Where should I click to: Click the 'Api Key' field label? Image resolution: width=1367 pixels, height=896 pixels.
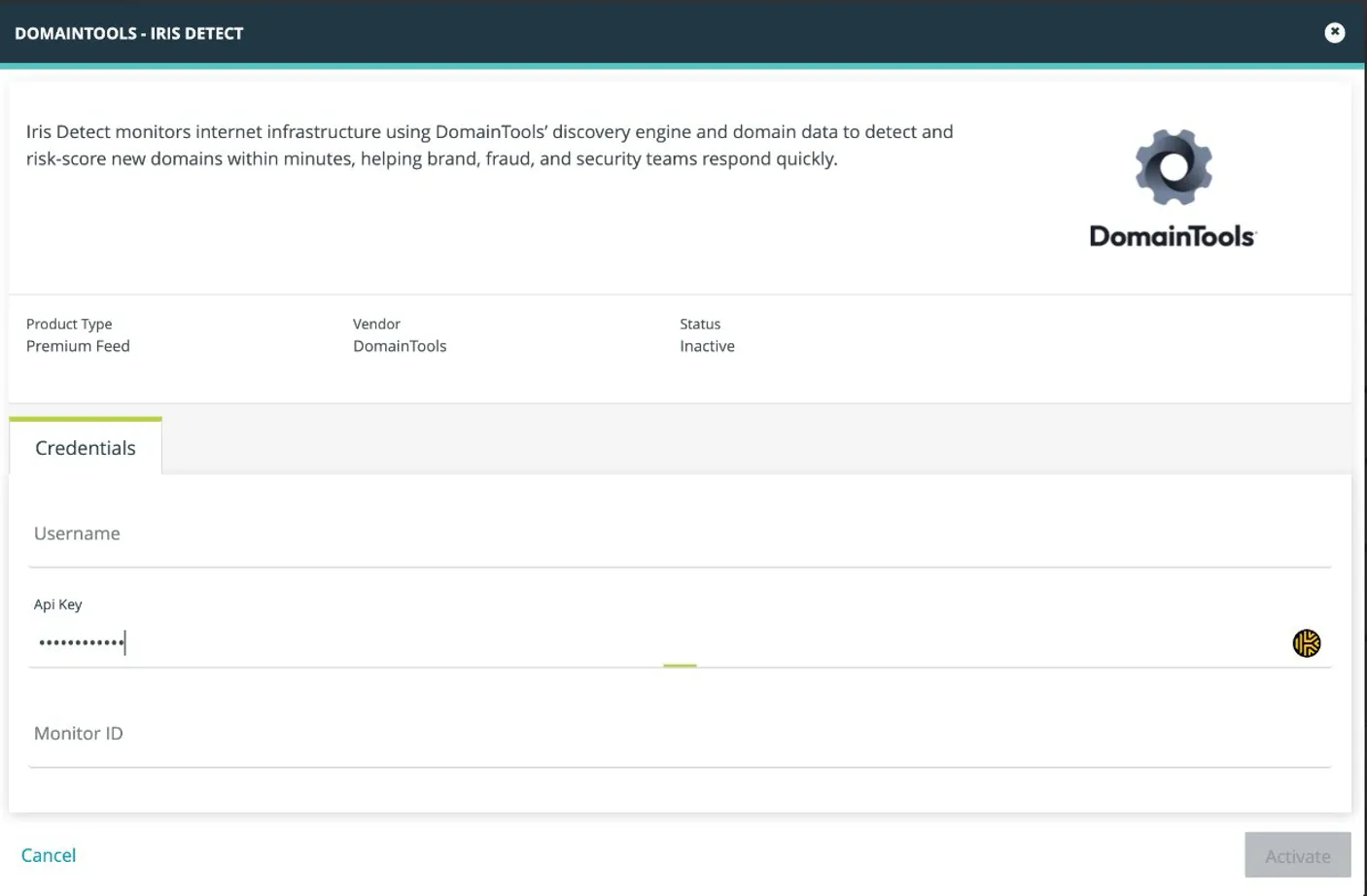(58, 604)
